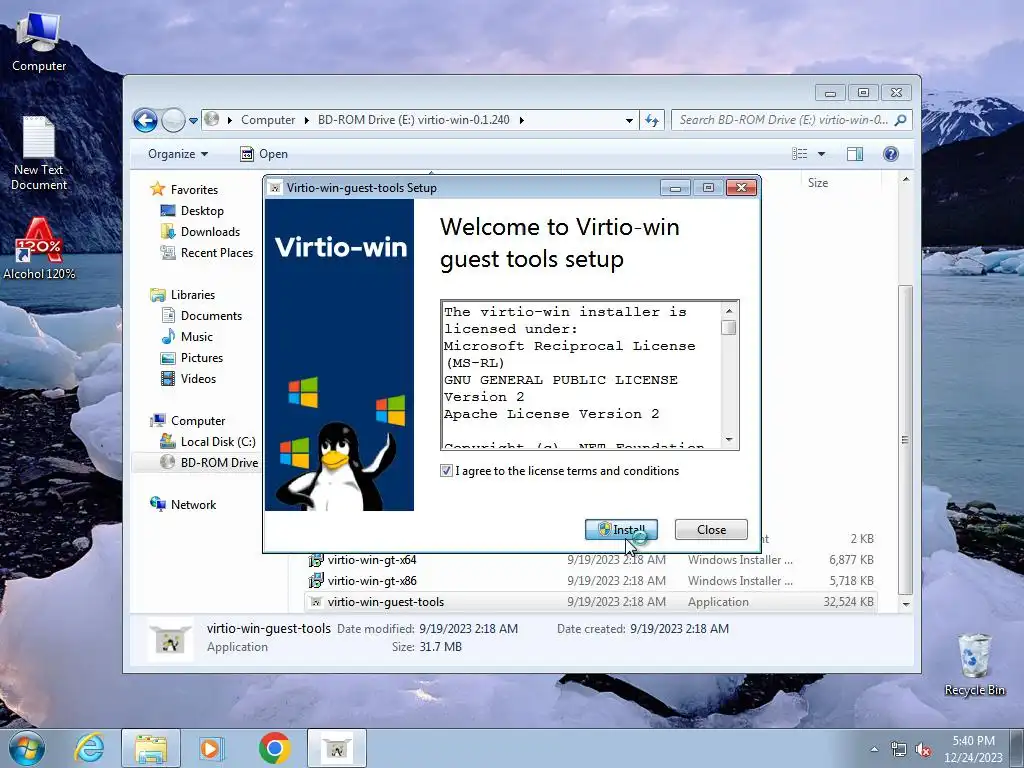Viewport: 1024px width, 768px height.
Task: Uncheck the license agreement checkbox
Action: click(x=447, y=471)
